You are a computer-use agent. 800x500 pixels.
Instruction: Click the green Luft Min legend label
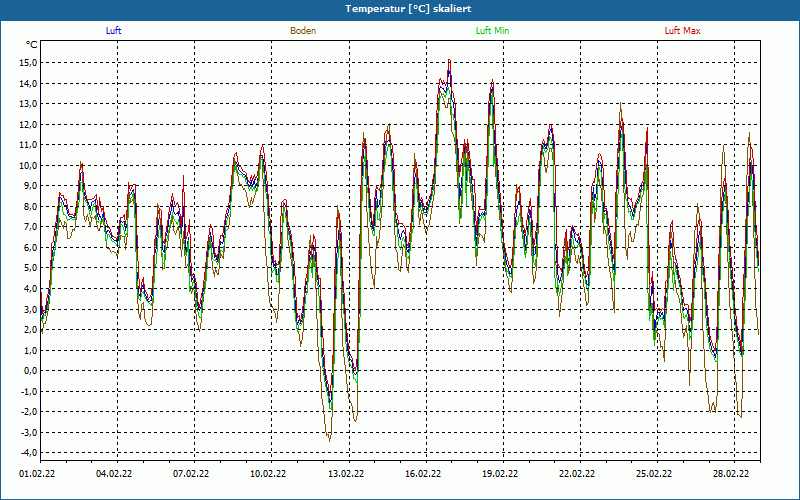click(492, 31)
